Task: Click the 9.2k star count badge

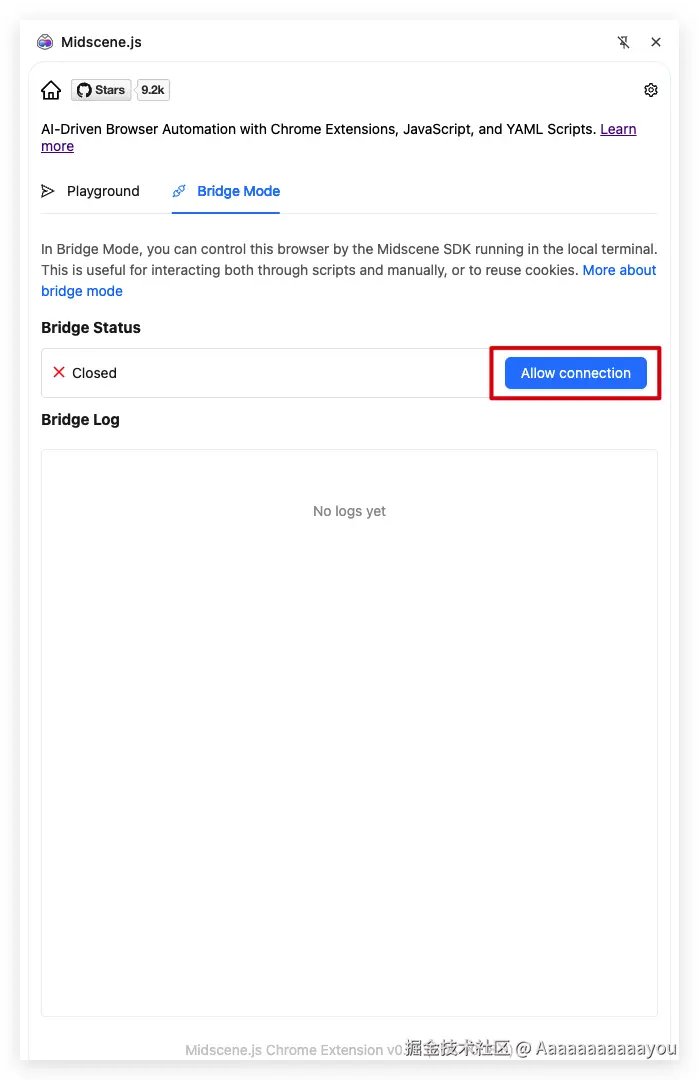Action: point(153,90)
